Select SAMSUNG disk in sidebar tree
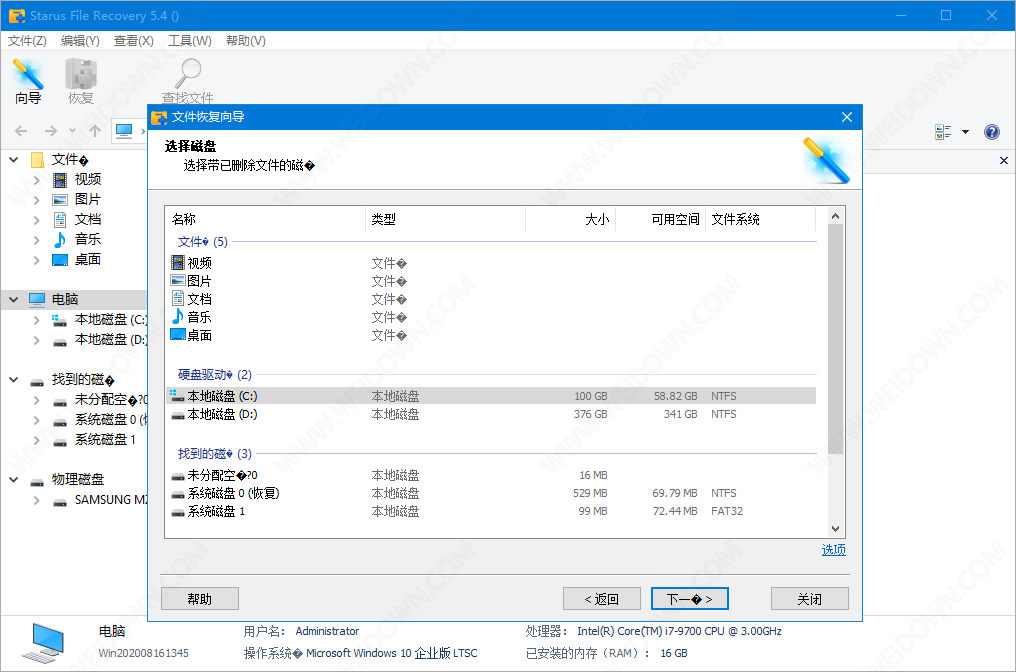The height and width of the screenshot is (672, 1016). tap(111, 500)
